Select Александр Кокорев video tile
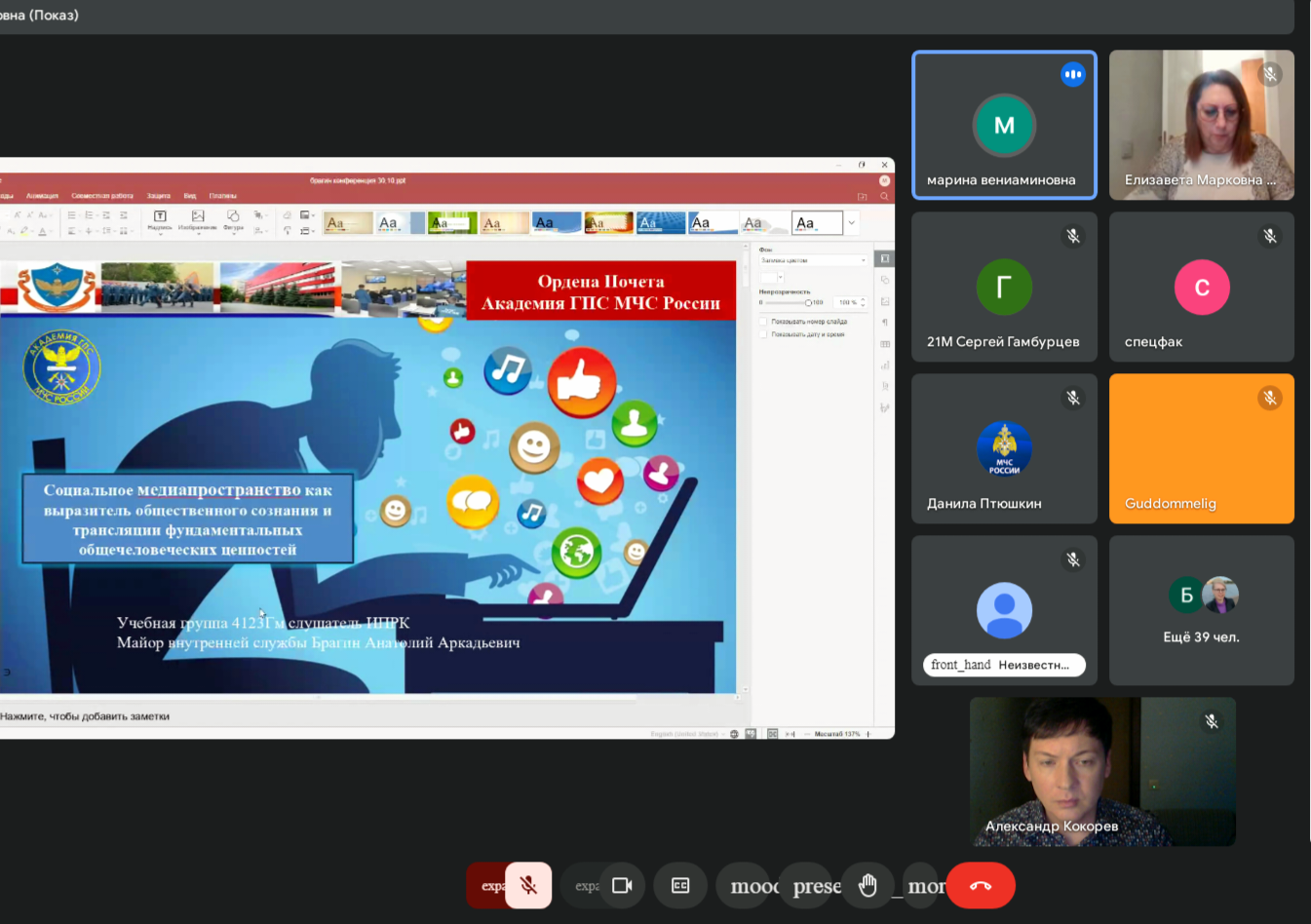The height and width of the screenshot is (924, 1311). point(1102,771)
